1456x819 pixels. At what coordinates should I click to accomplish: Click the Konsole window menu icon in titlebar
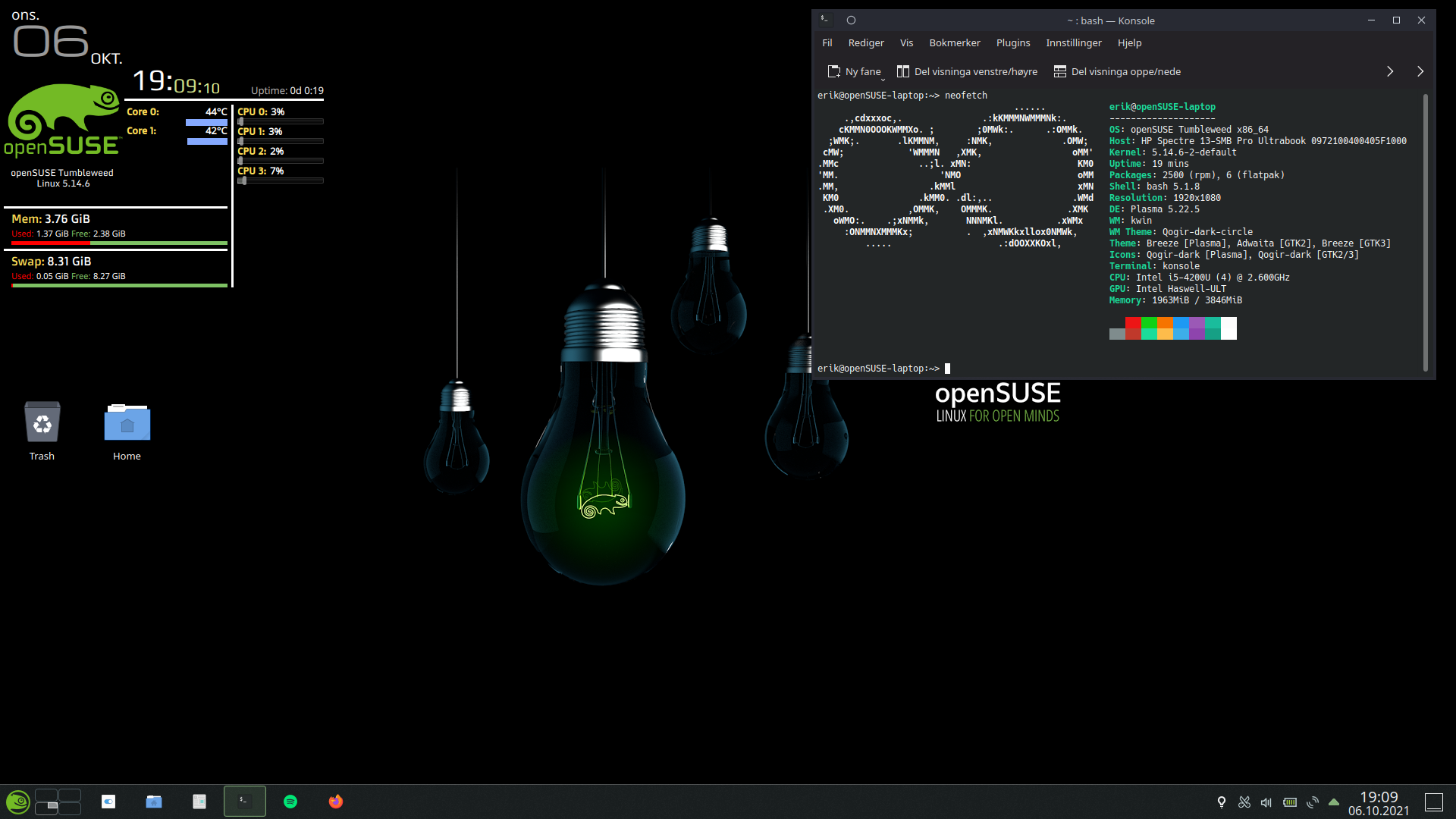click(x=825, y=20)
